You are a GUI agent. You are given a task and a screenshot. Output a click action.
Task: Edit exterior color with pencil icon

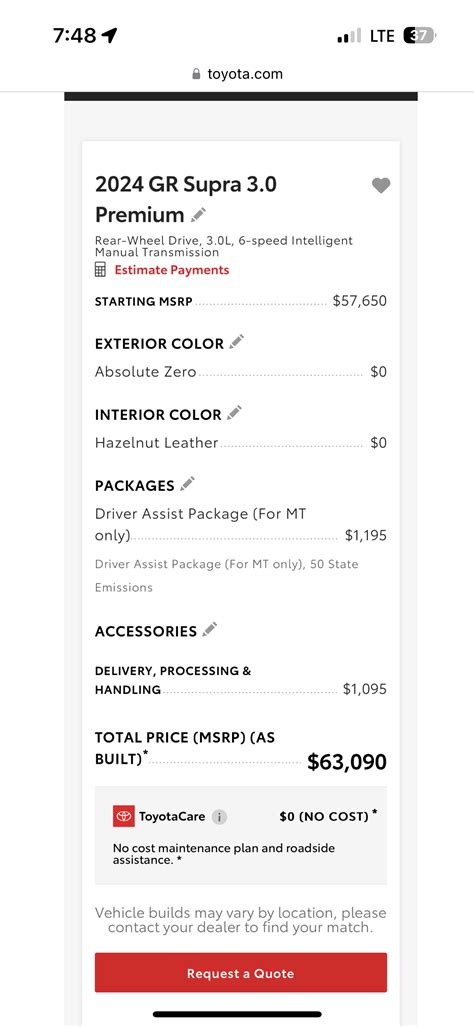(236, 341)
